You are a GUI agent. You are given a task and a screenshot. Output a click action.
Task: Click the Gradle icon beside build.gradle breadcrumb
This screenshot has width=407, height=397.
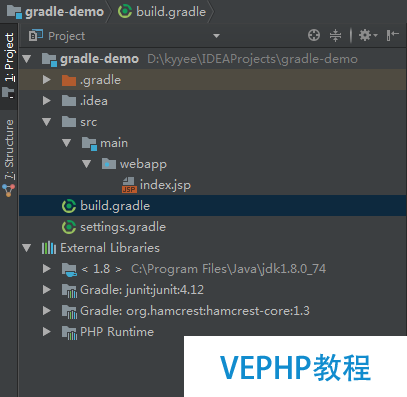pos(125,12)
